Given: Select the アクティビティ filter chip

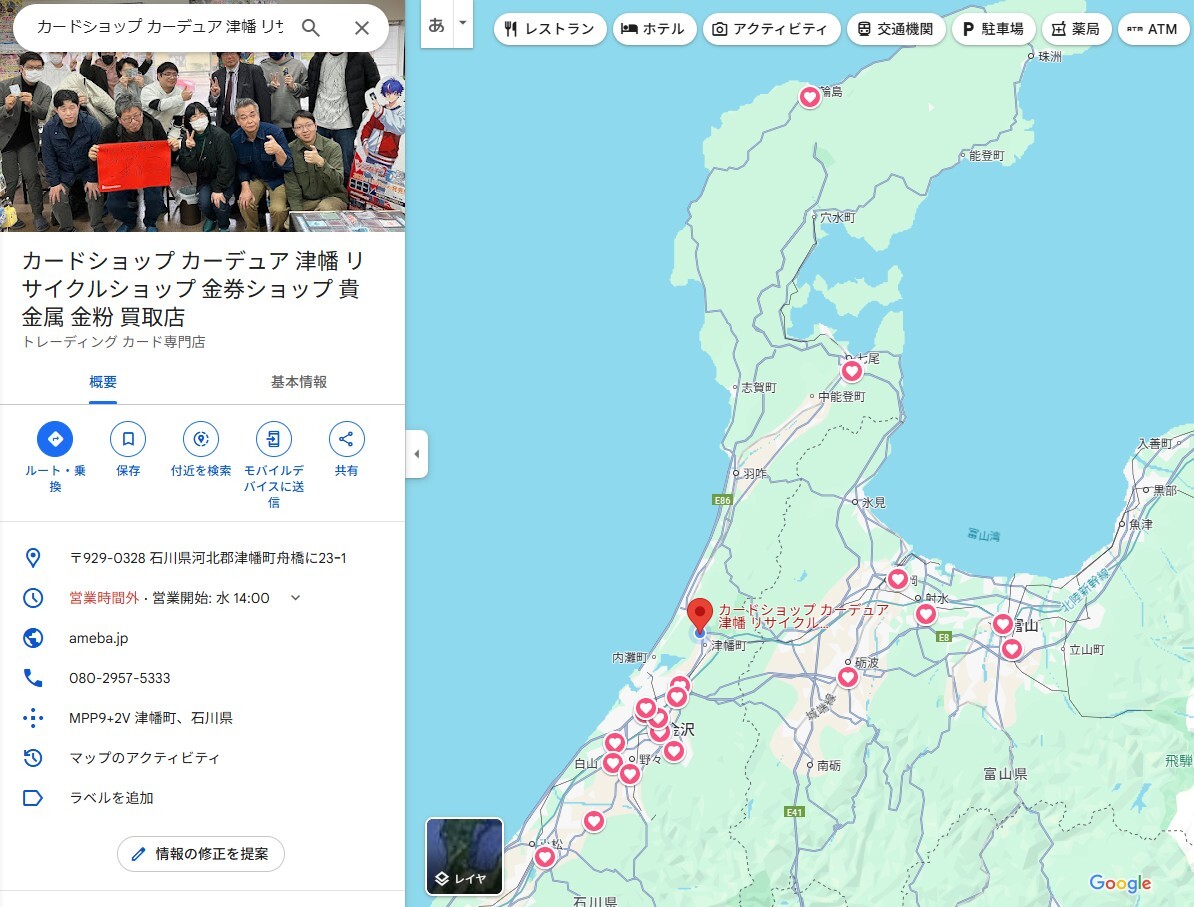Looking at the screenshot, I should click(x=771, y=29).
